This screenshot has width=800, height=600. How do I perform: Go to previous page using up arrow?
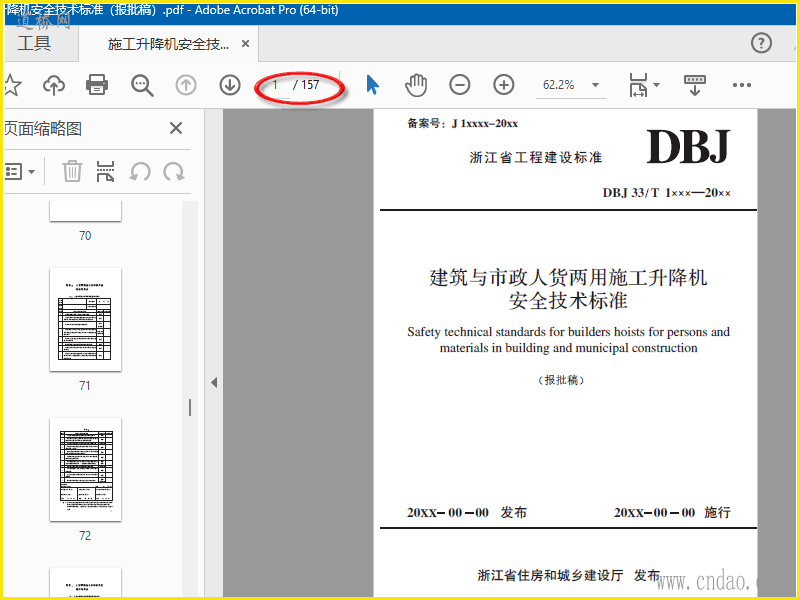186,85
